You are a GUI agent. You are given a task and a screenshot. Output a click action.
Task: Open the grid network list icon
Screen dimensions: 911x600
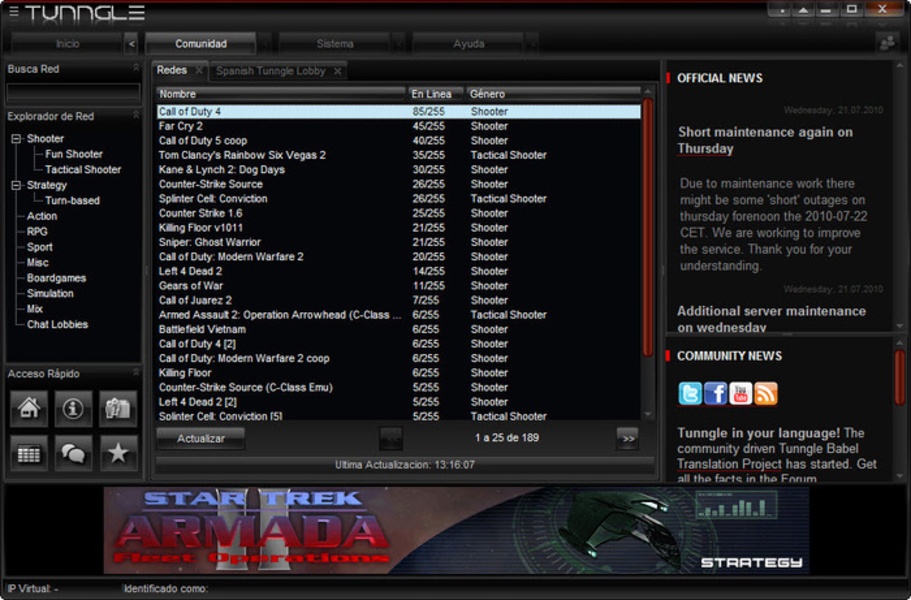(29, 453)
